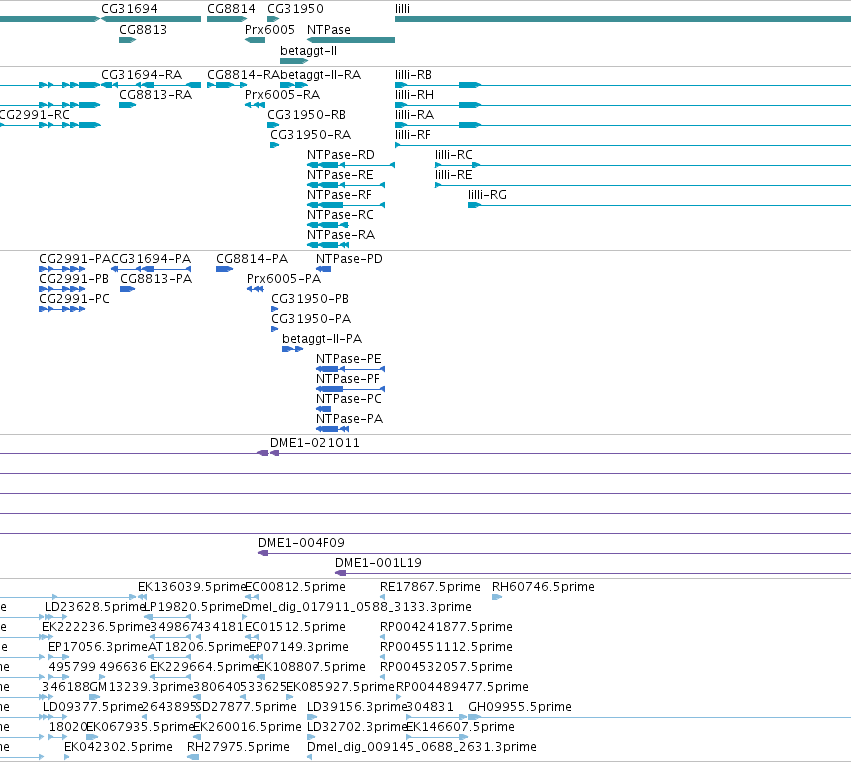Click protein label NTPase-PE
Image resolution: width=851 pixels, height=762 pixels.
click(348, 359)
